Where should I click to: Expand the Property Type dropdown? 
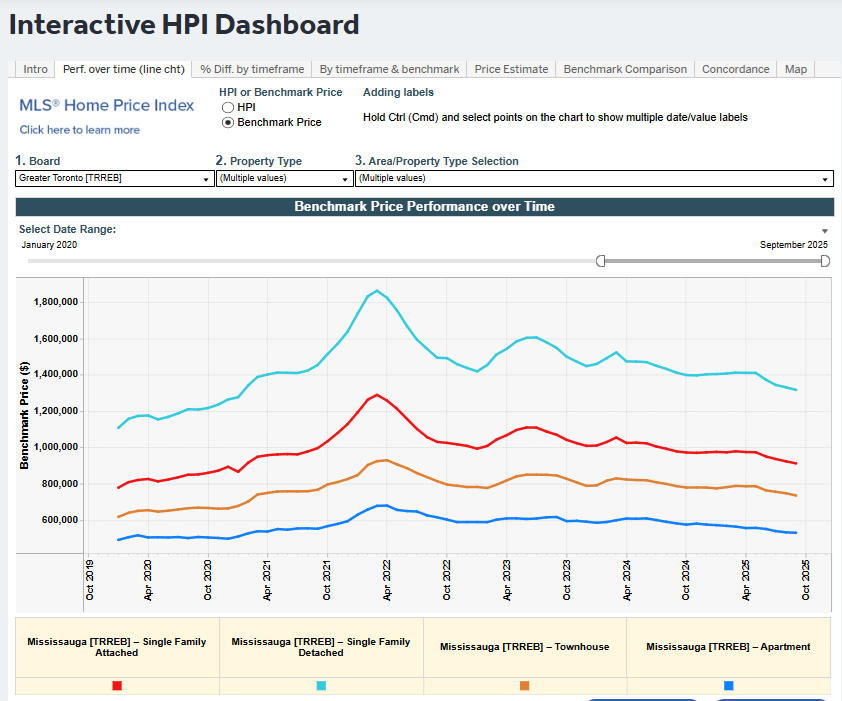point(284,179)
